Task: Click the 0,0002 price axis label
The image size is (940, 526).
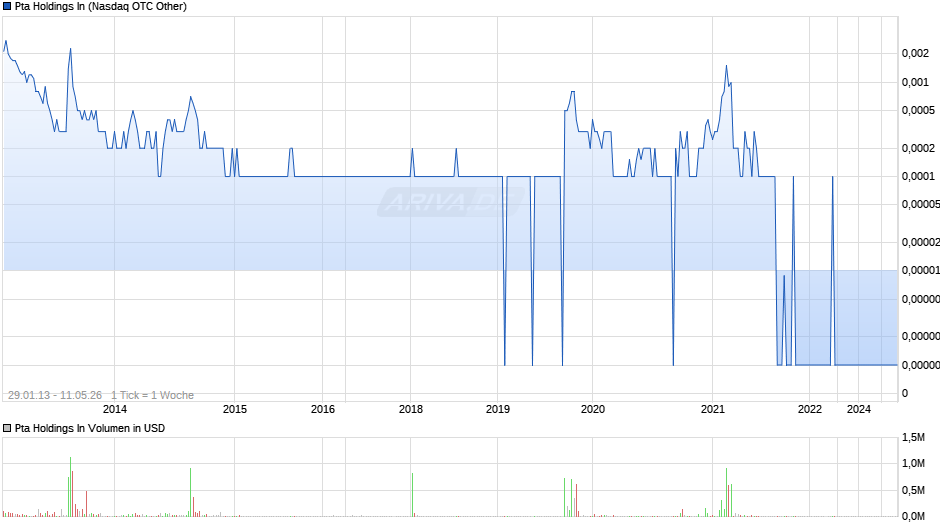Action: coord(918,148)
